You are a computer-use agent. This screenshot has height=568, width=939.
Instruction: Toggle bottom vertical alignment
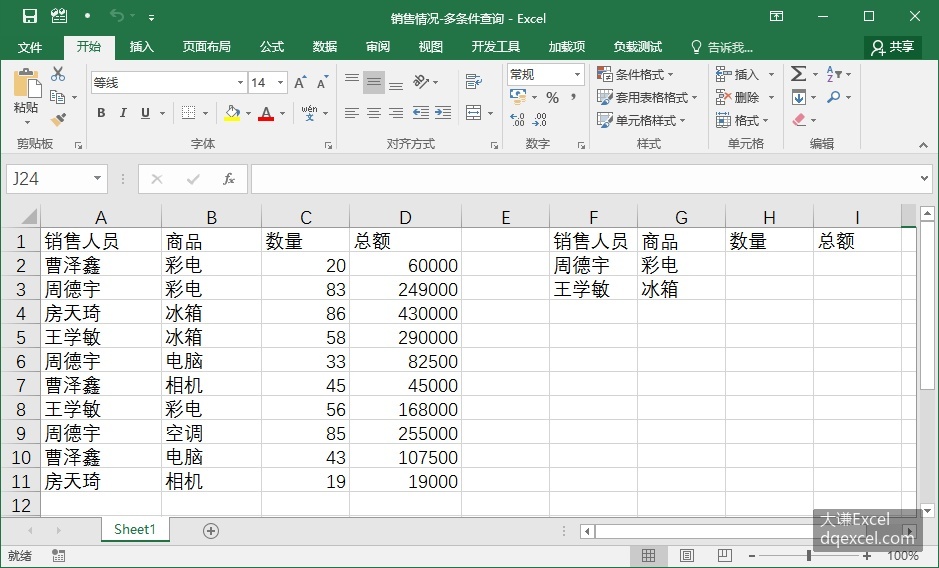(x=396, y=86)
